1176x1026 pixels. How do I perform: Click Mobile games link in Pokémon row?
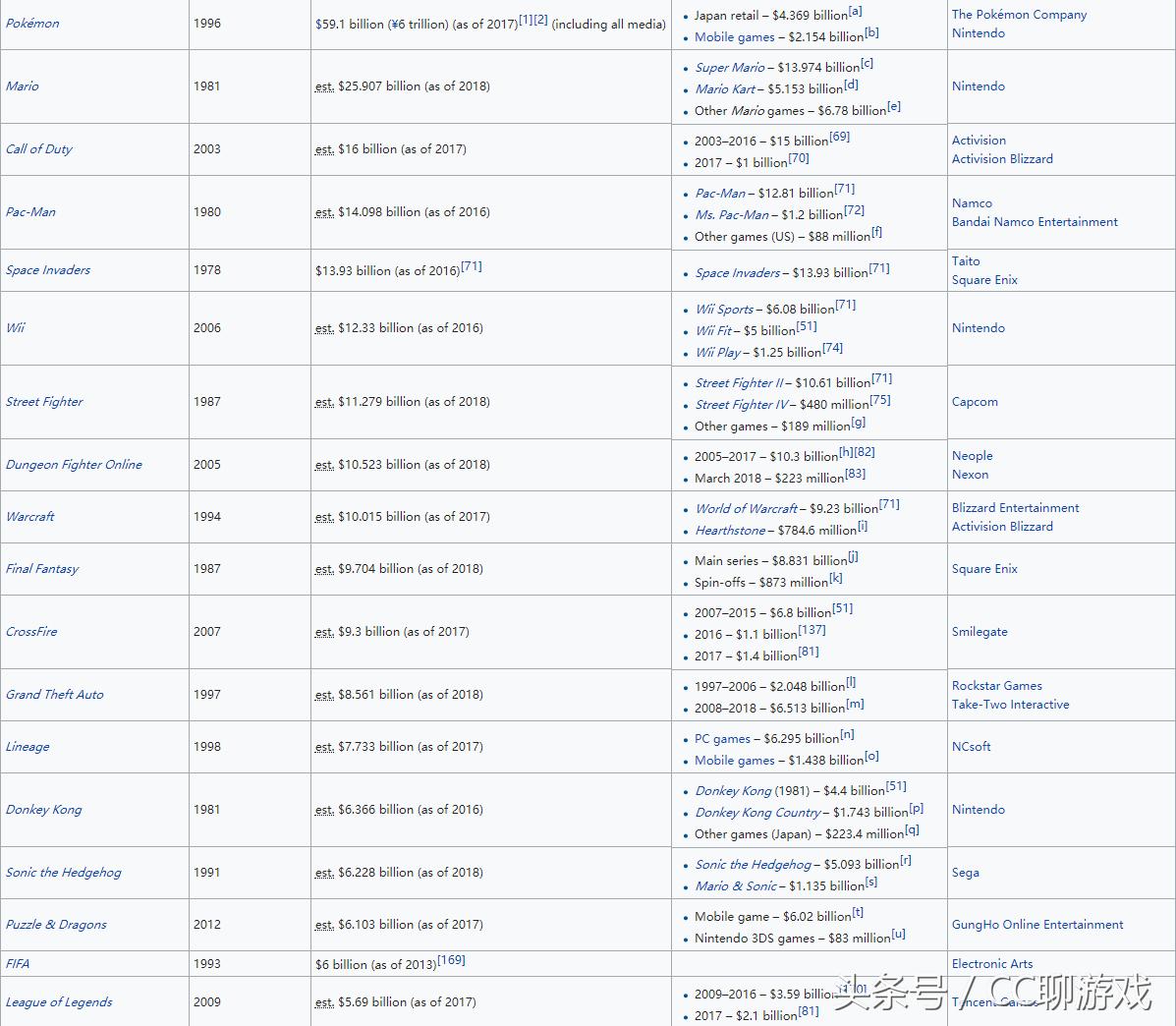pos(734,37)
